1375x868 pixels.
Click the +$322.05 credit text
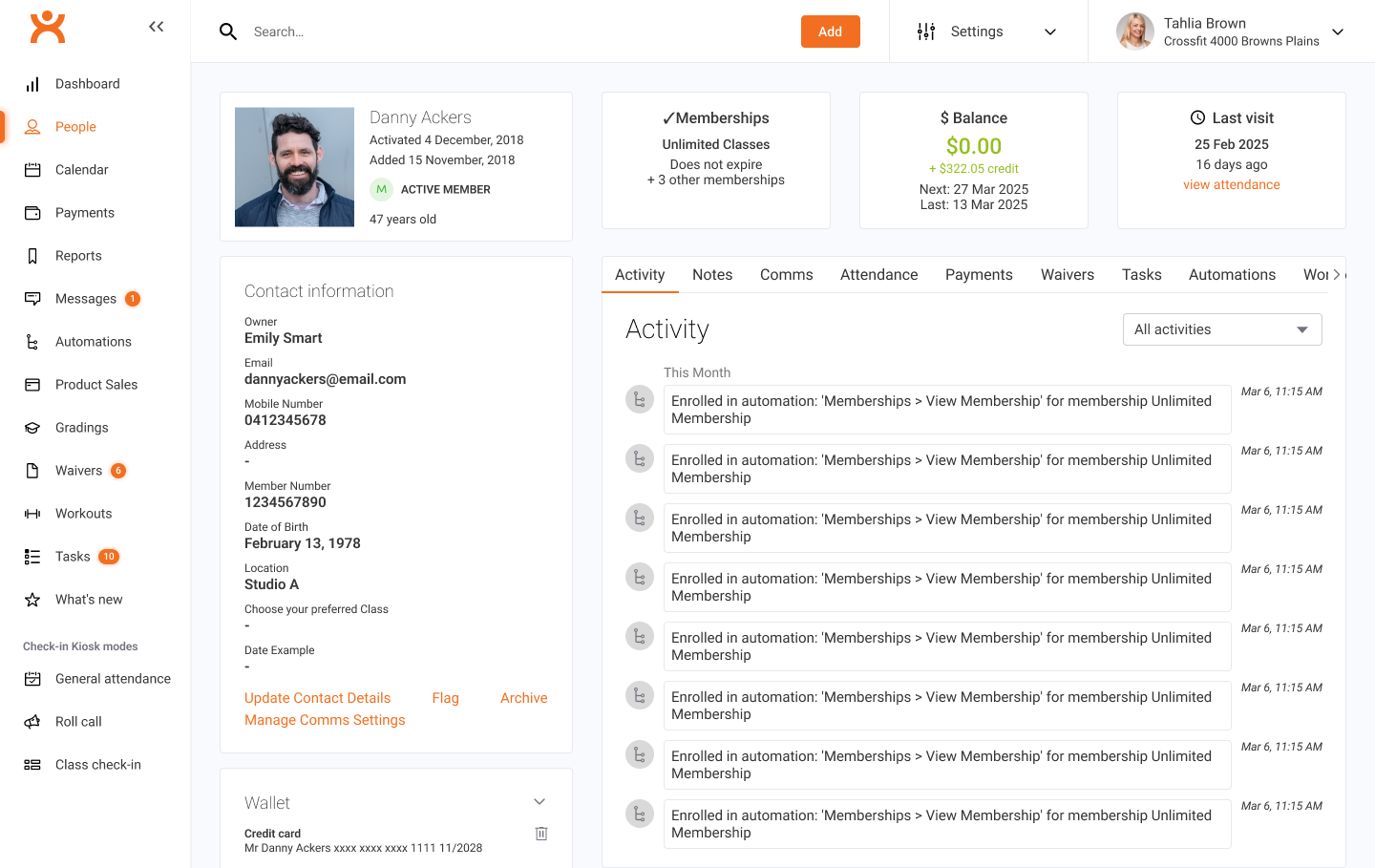coord(974,169)
